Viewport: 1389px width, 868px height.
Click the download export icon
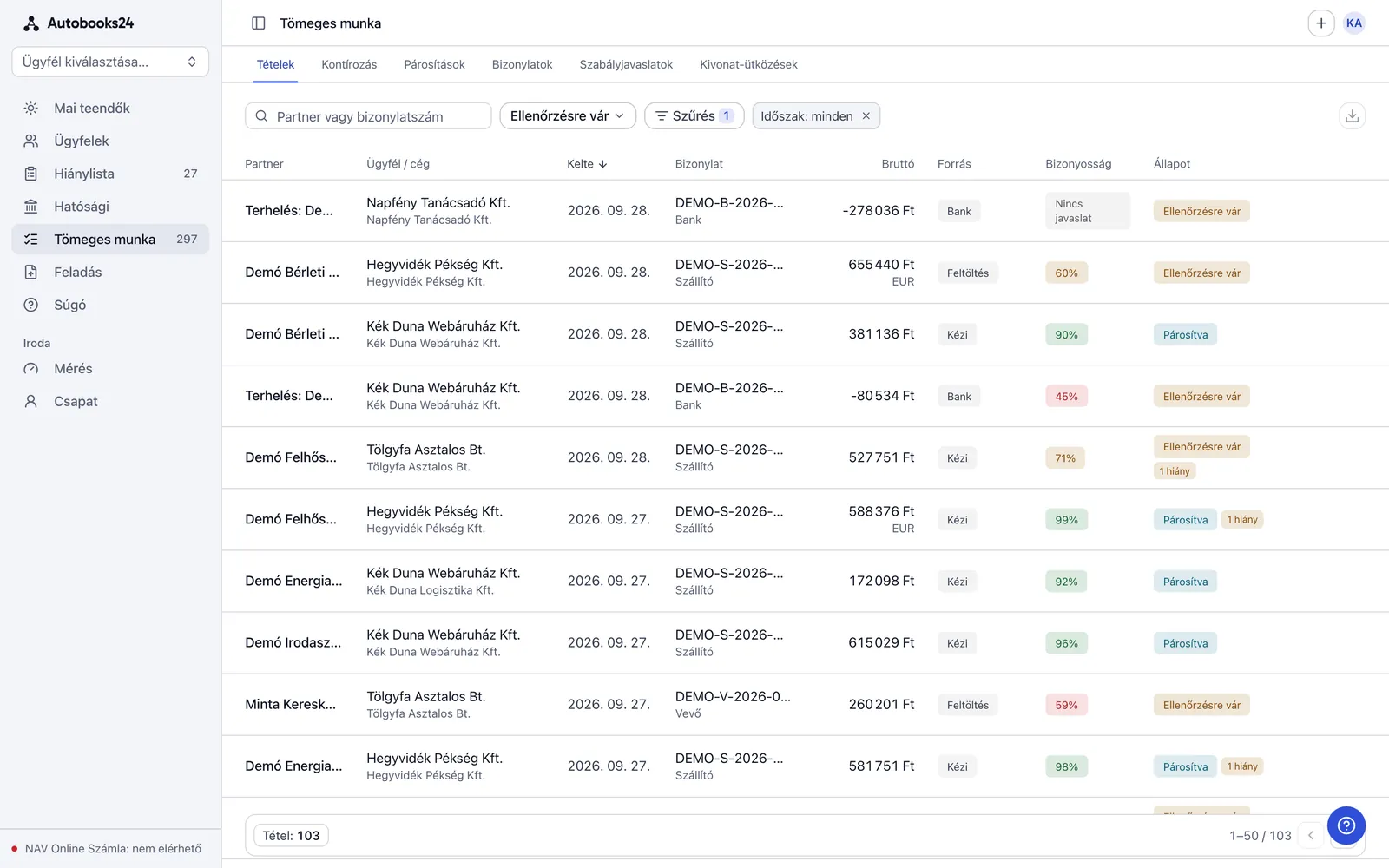[x=1352, y=115]
